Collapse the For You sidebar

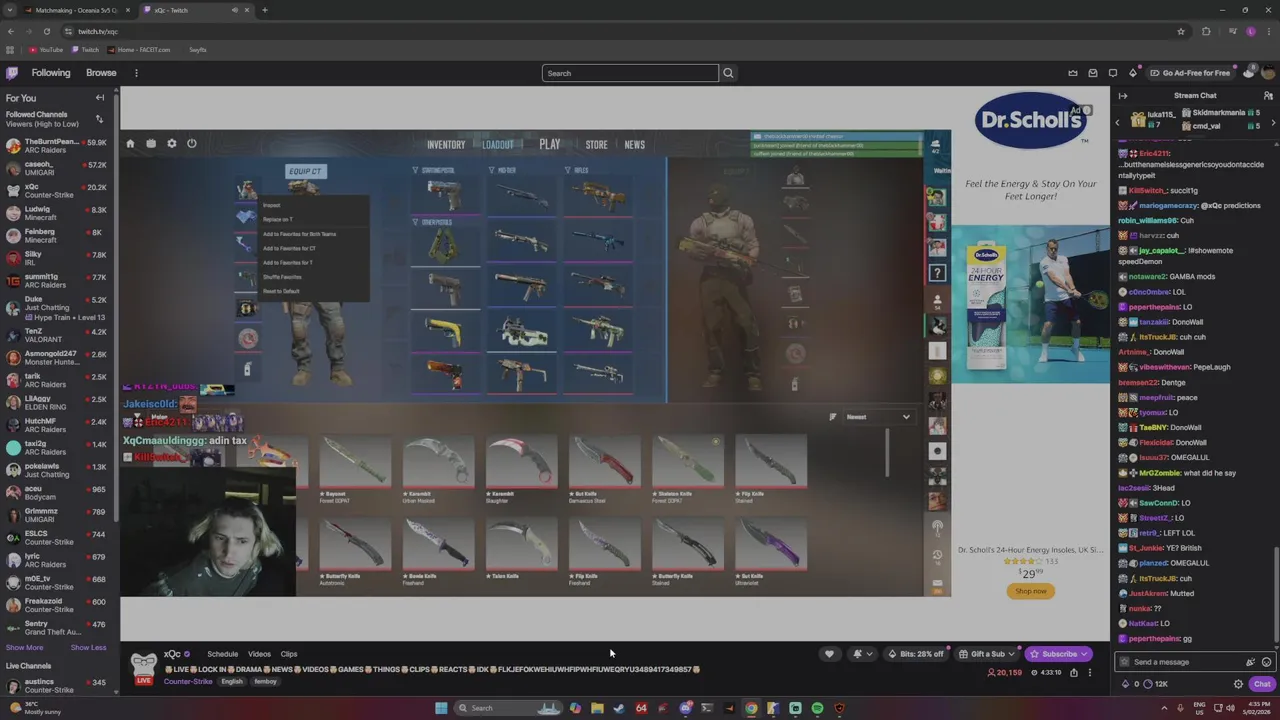(100, 98)
